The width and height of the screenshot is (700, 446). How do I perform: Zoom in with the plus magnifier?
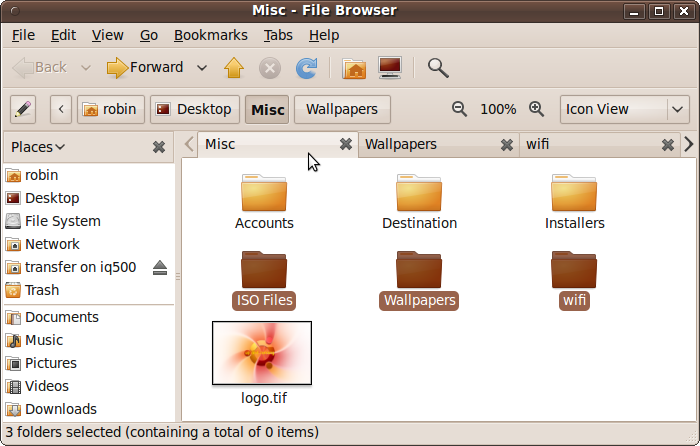(536, 109)
